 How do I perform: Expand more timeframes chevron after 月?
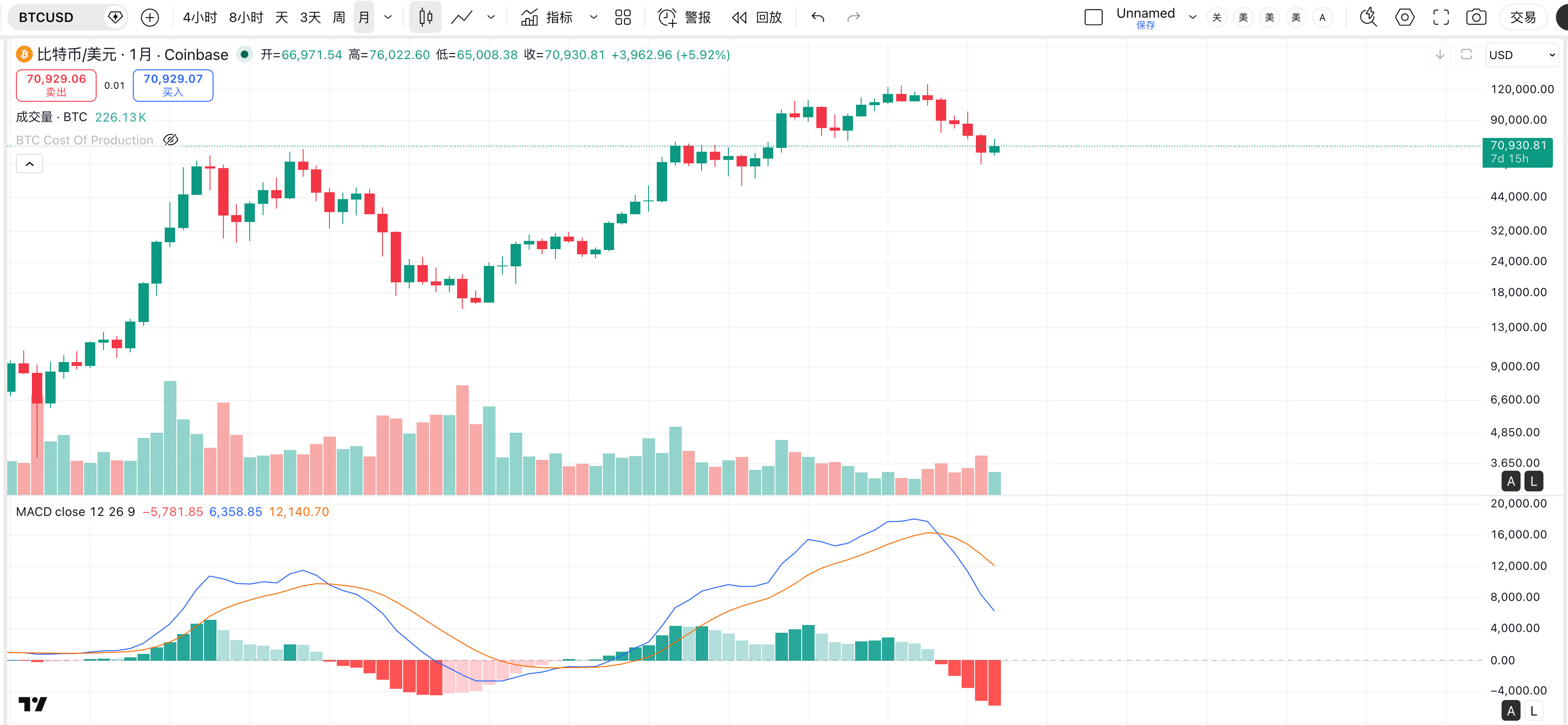coord(389,17)
